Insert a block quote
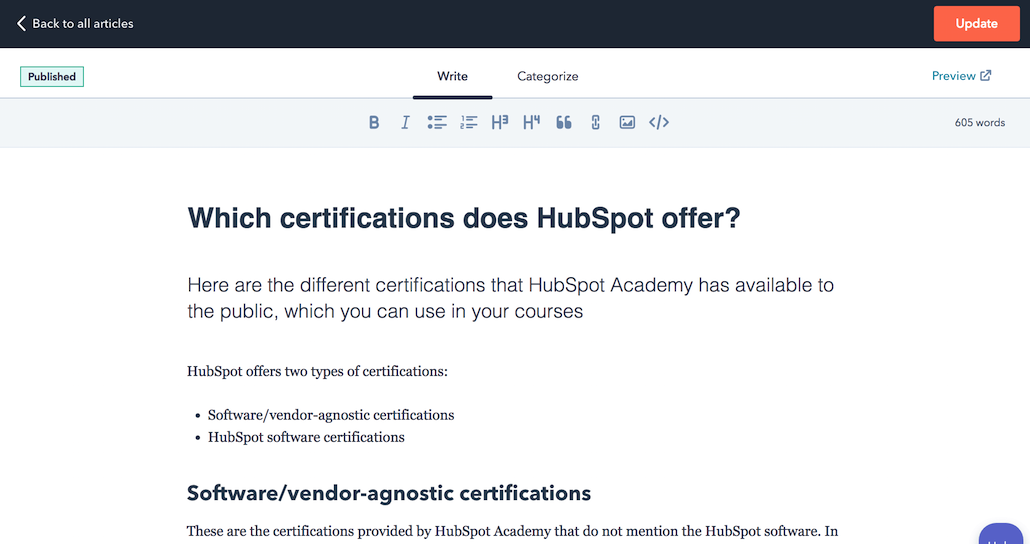Screen dimensions: 1030x544 [x=564, y=122]
